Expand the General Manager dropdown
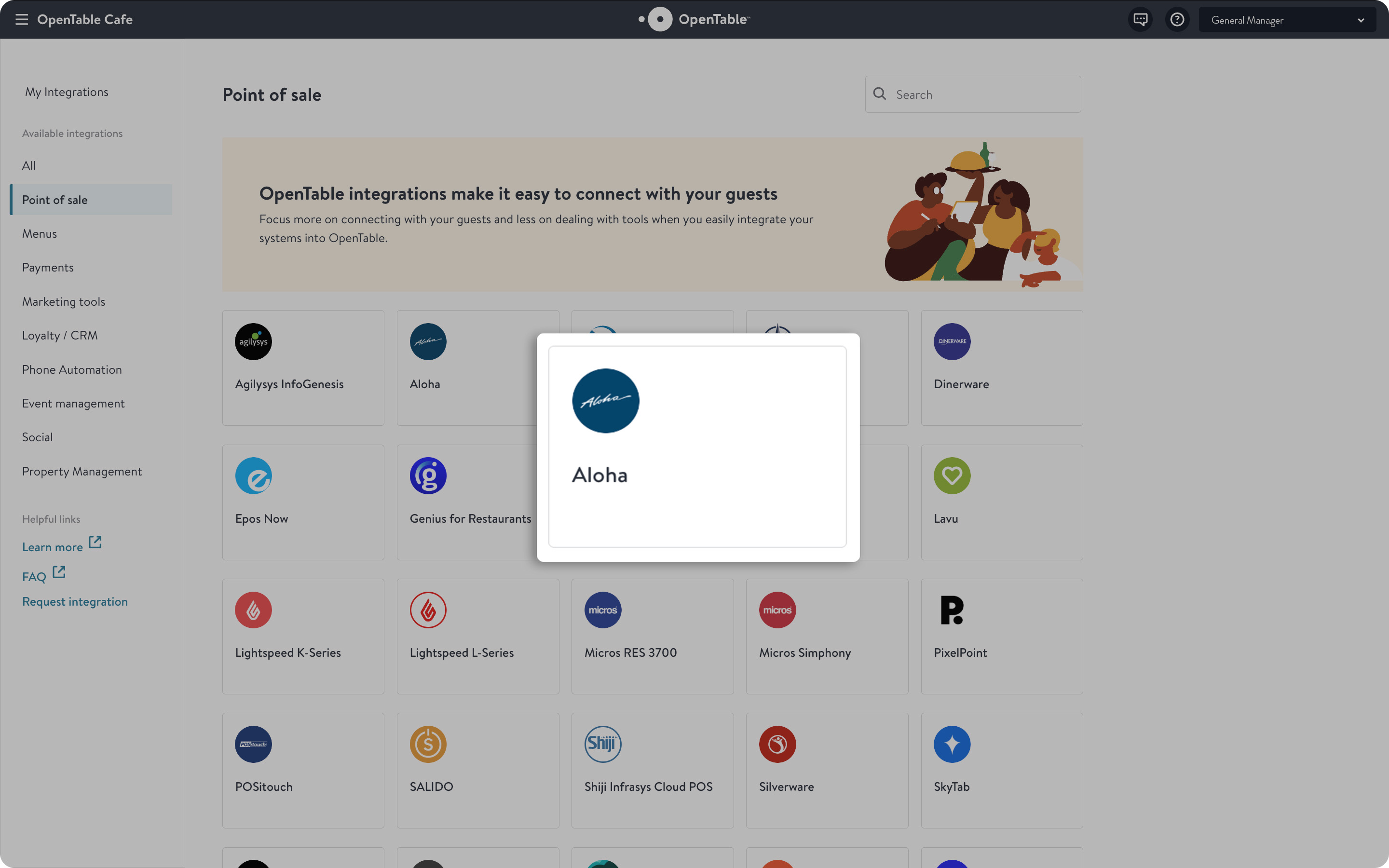This screenshot has width=1389, height=868. tap(1287, 20)
